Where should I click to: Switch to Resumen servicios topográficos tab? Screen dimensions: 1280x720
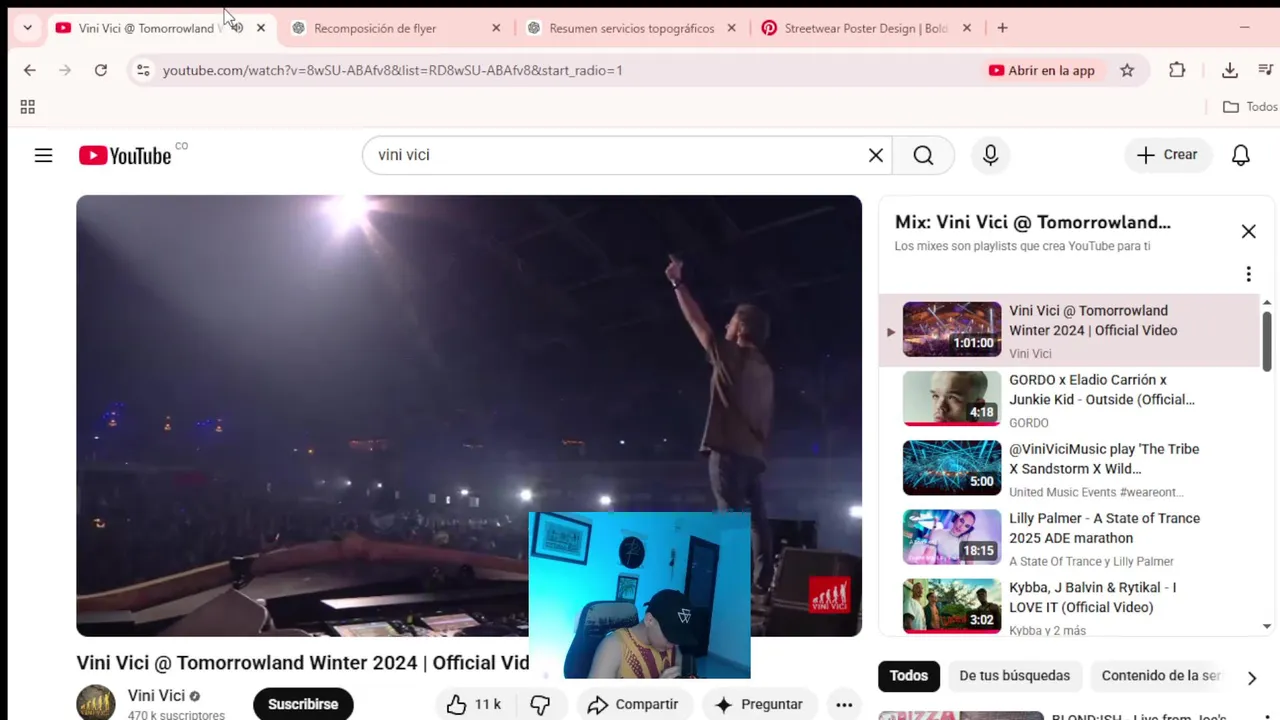coord(632,28)
